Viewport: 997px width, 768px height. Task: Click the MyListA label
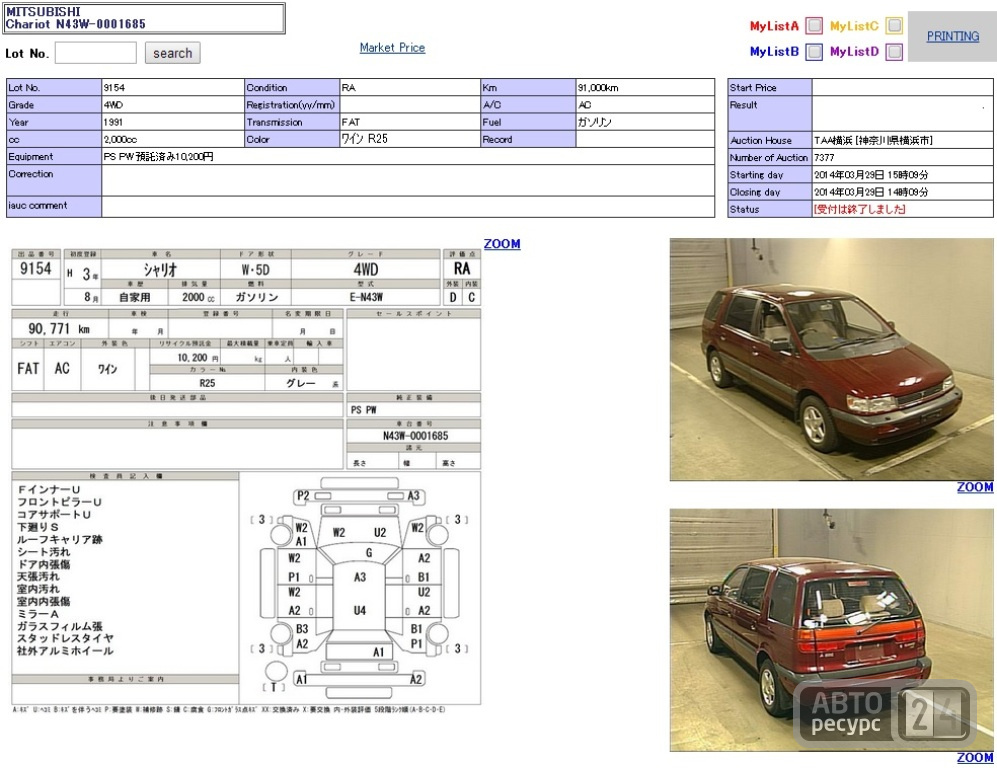pos(774,26)
